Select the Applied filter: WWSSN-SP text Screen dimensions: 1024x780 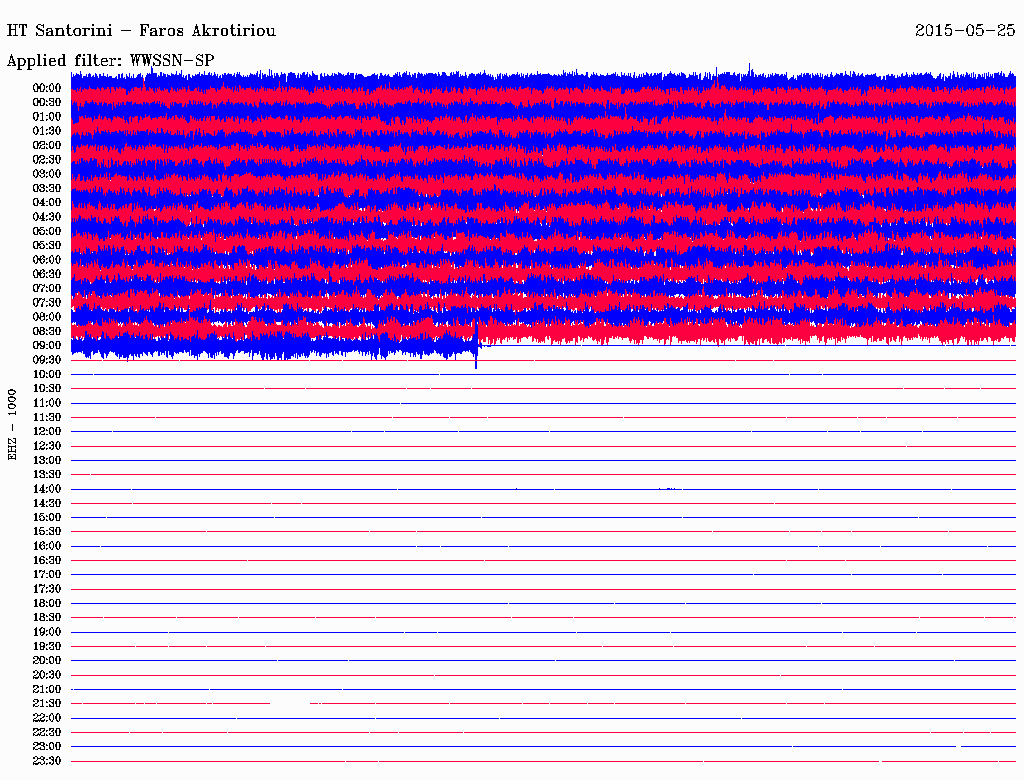[x=110, y=60]
